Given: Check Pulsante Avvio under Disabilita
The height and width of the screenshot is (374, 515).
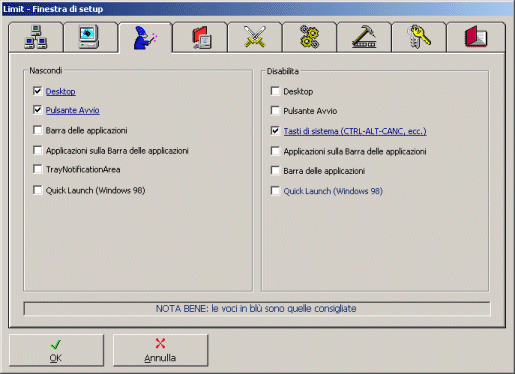Looking at the screenshot, I should tap(275, 110).
